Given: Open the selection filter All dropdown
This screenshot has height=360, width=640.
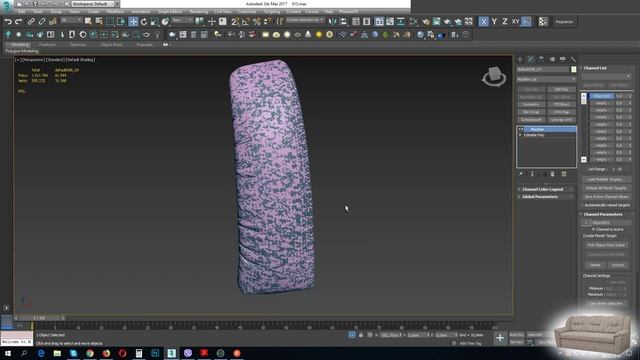Looking at the screenshot, I should click(x=71, y=21).
